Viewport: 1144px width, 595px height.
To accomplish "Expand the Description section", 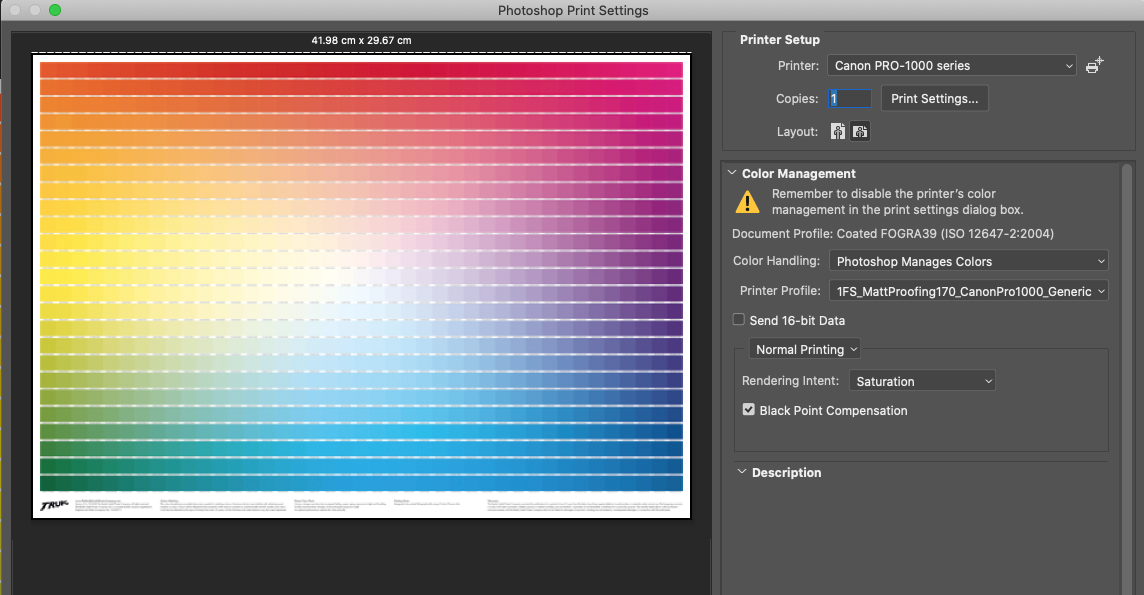I will (x=741, y=471).
